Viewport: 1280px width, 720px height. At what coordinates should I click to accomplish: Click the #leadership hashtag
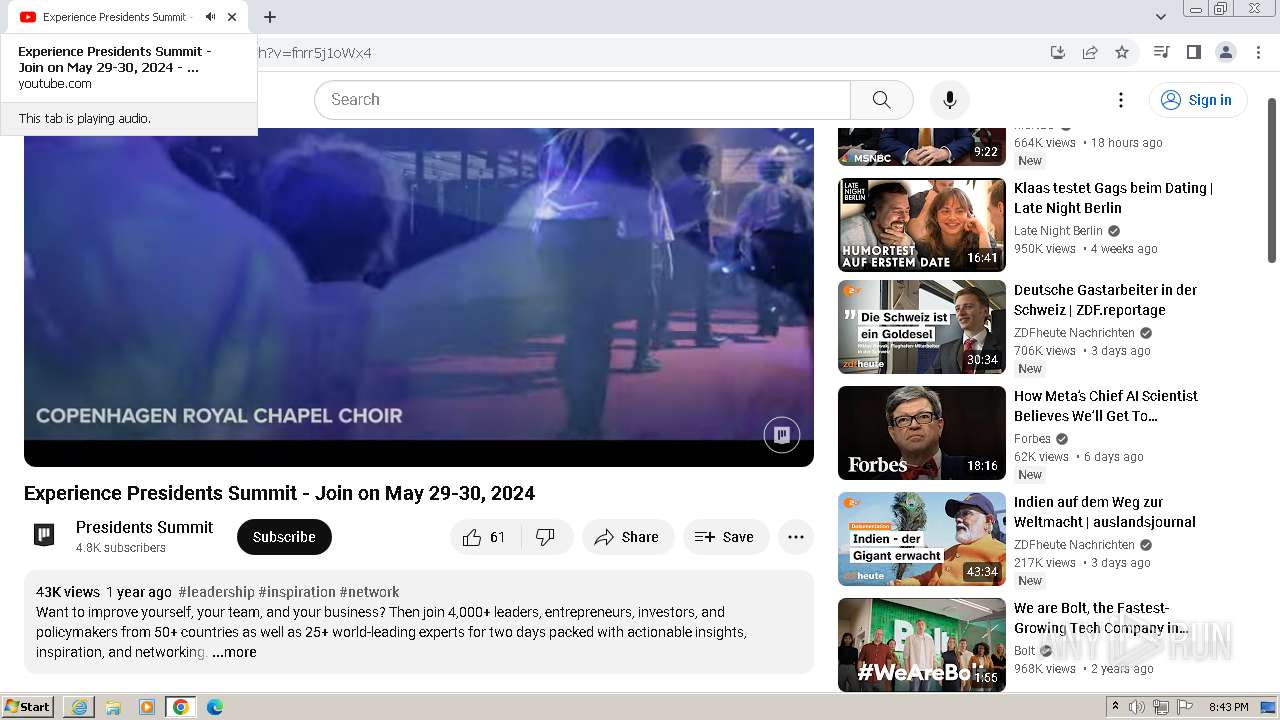[x=216, y=592]
